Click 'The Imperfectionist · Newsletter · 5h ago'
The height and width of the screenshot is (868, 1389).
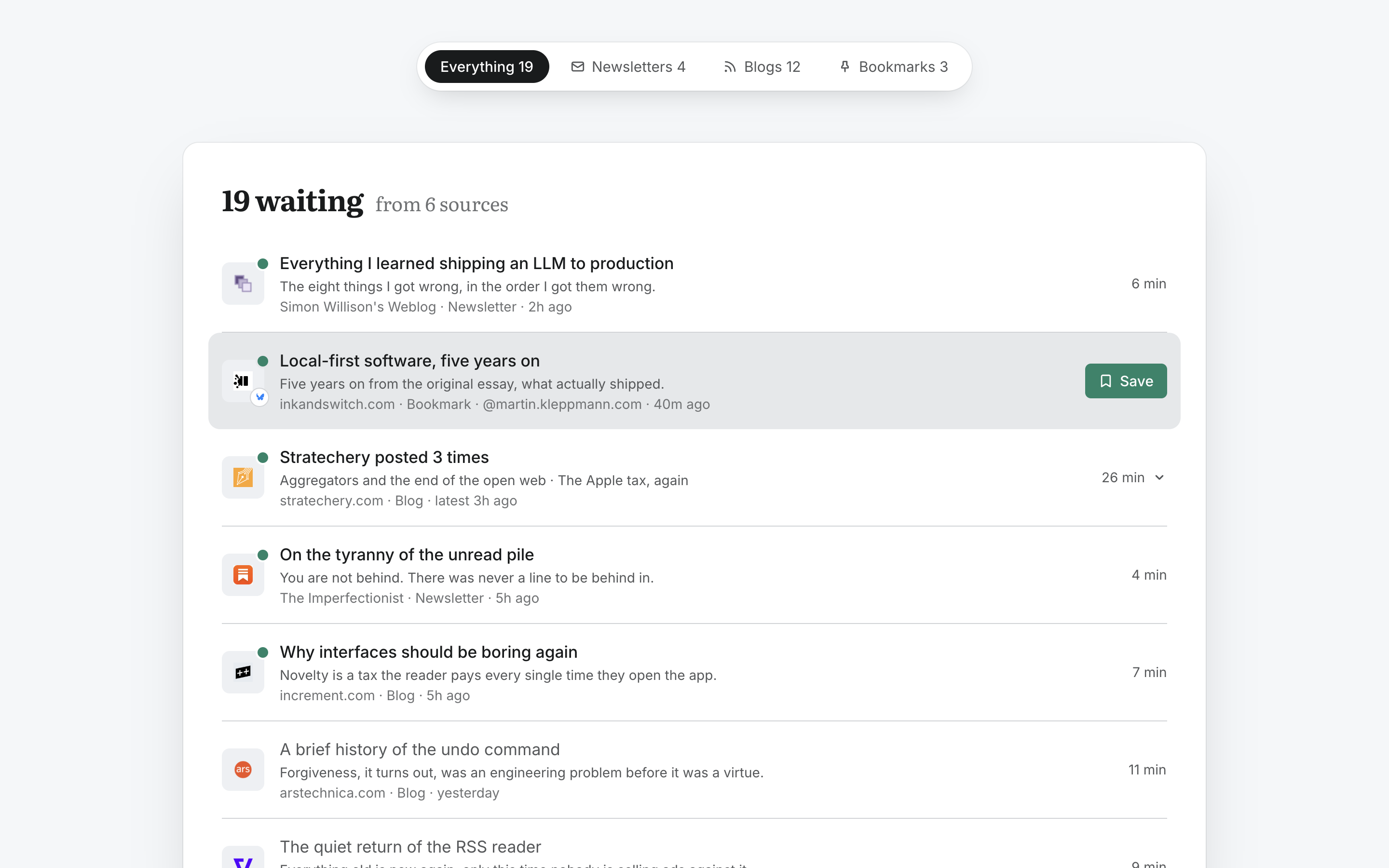coord(409,598)
